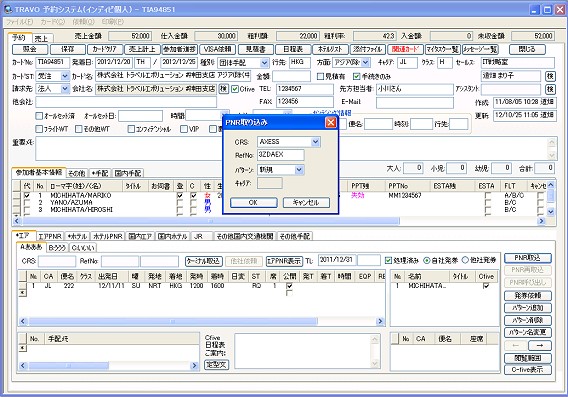Switch to the その他手配 tab
Viewport: 568px width, 397px height.
pos(295,237)
